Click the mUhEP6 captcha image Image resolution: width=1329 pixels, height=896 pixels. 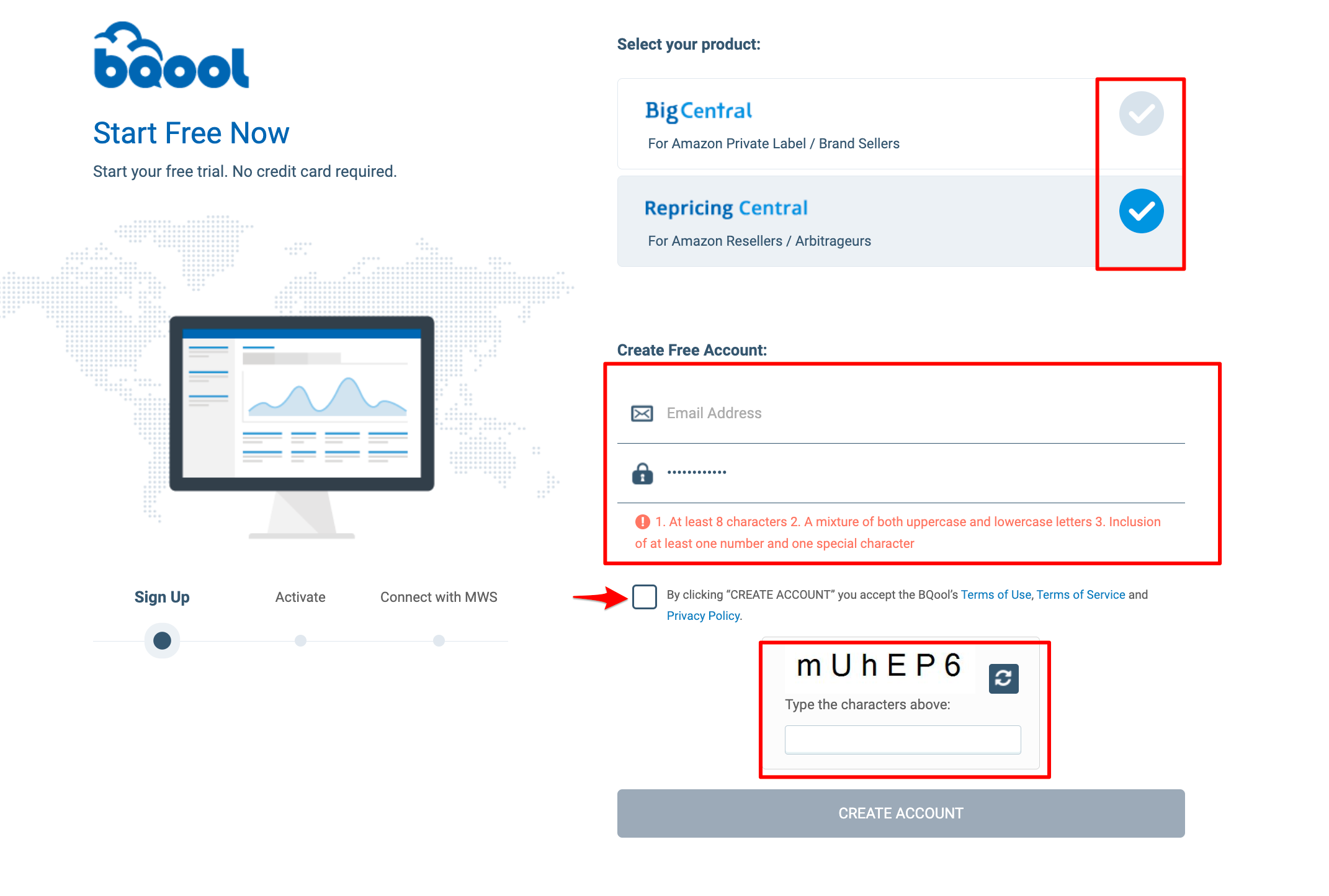[879, 666]
